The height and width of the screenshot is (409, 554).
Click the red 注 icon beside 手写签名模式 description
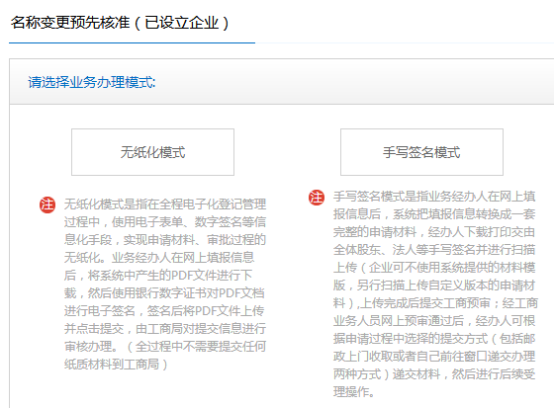tap(316, 197)
